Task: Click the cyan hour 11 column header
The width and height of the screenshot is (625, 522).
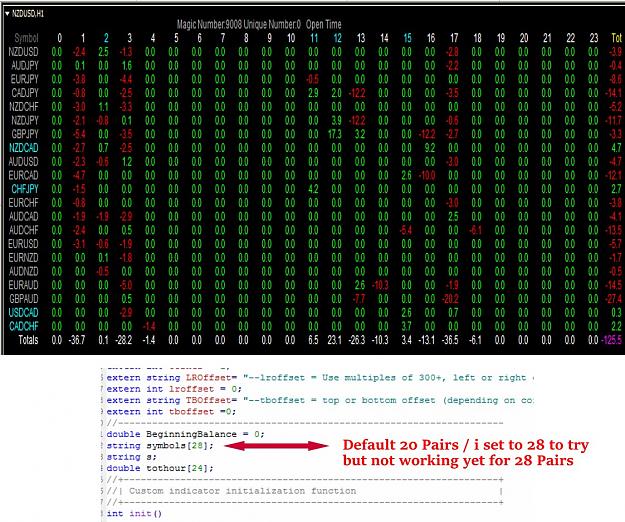Action: [314, 38]
